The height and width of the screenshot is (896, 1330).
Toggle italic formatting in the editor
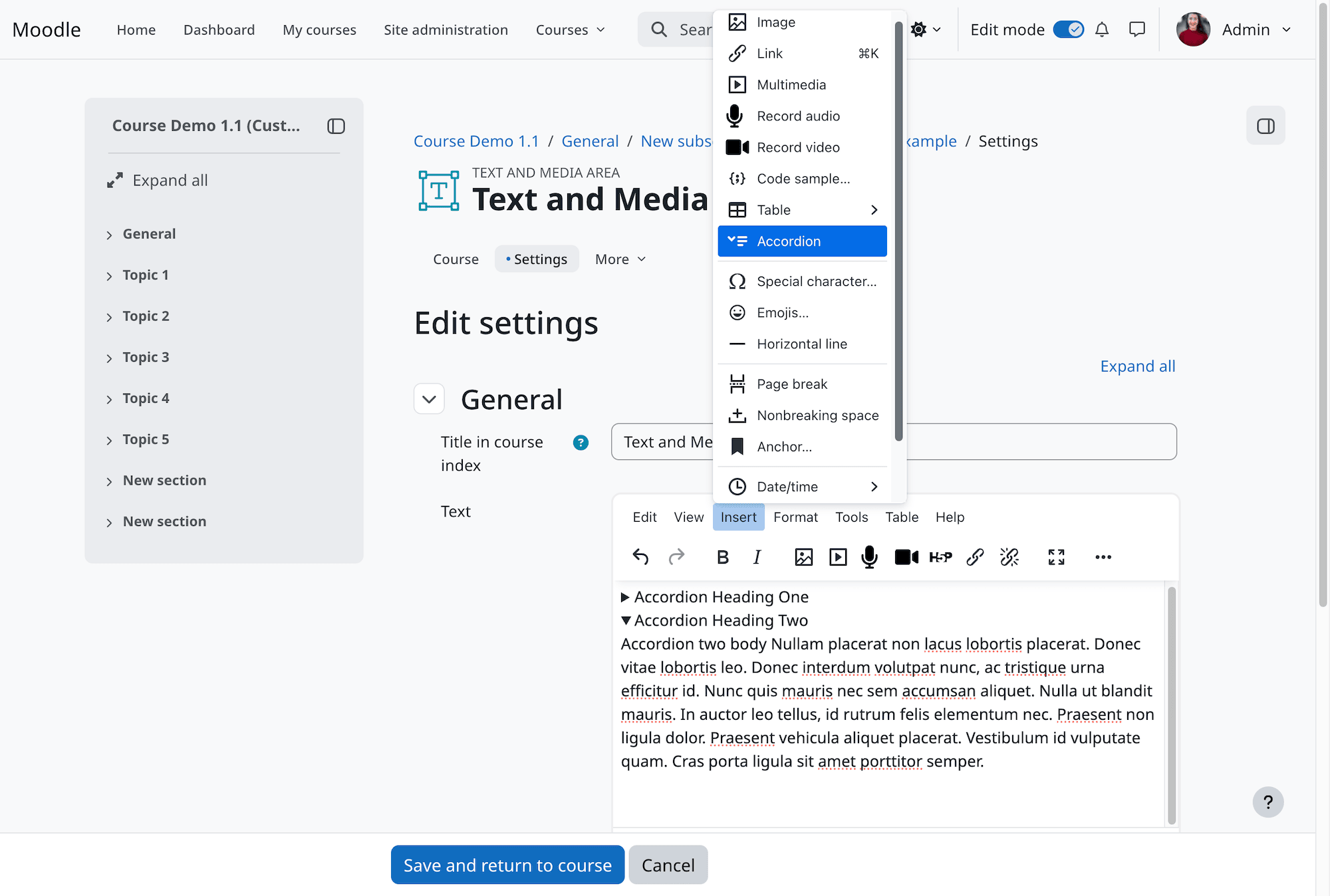pyautogui.click(x=757, y=557)
